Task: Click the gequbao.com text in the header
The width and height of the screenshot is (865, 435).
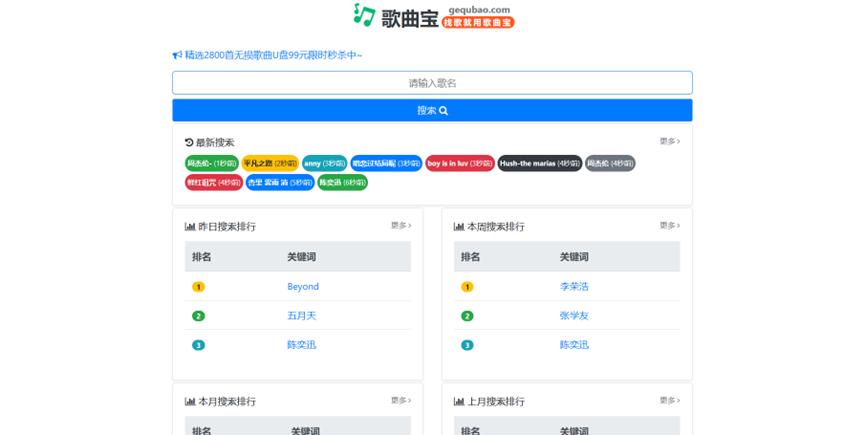Action: 479,10
